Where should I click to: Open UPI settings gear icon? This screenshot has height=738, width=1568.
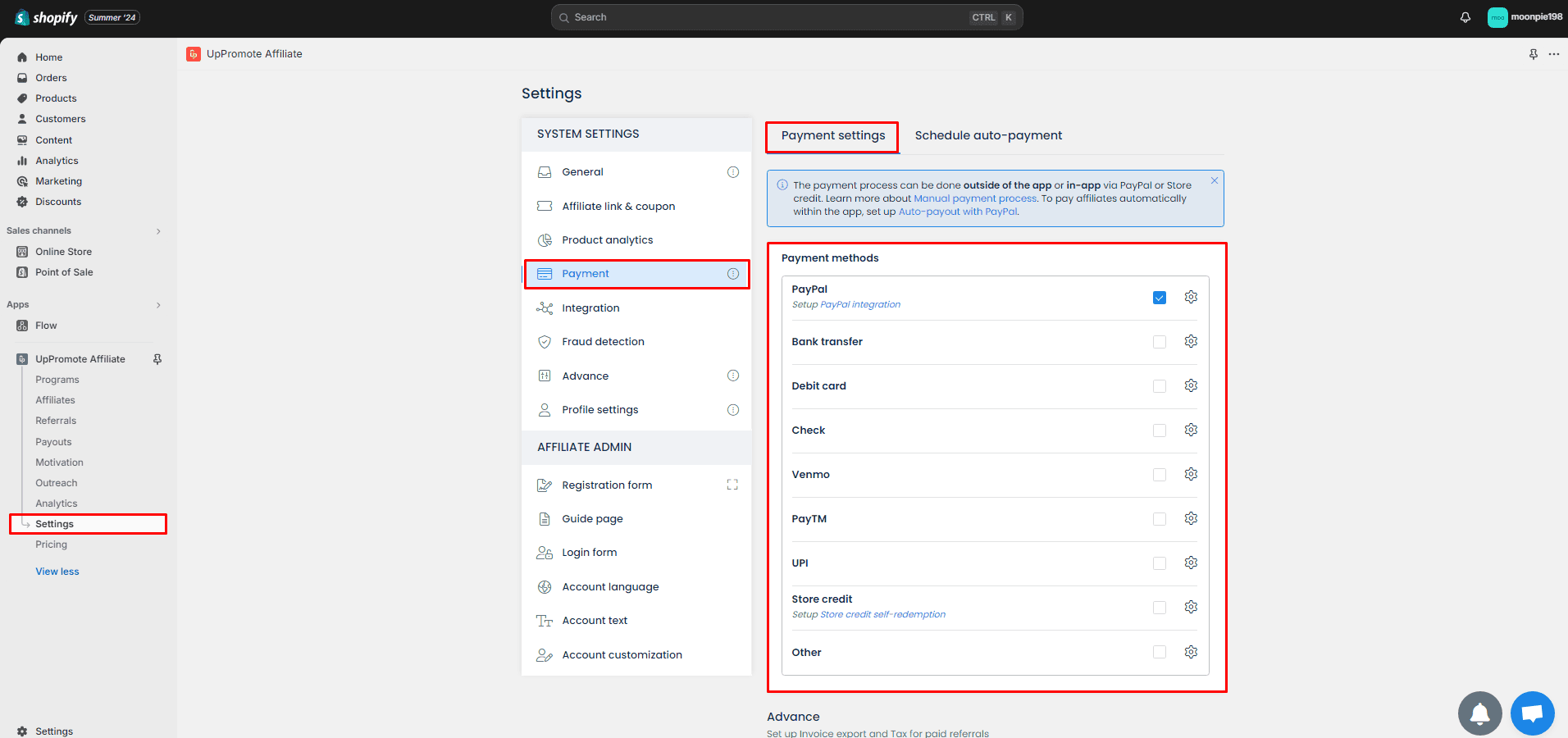point(1191,563)
